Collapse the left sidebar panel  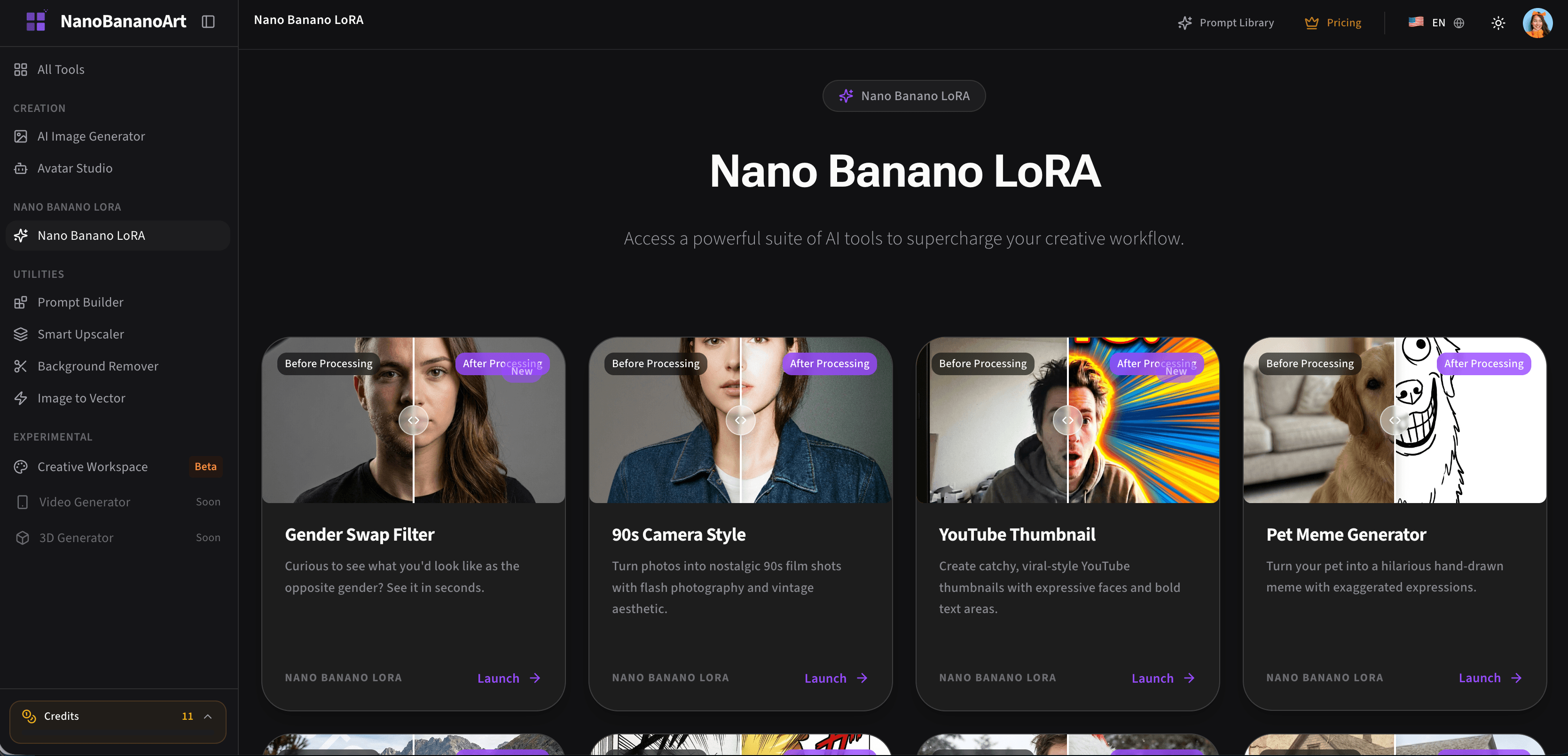point(208,21)
